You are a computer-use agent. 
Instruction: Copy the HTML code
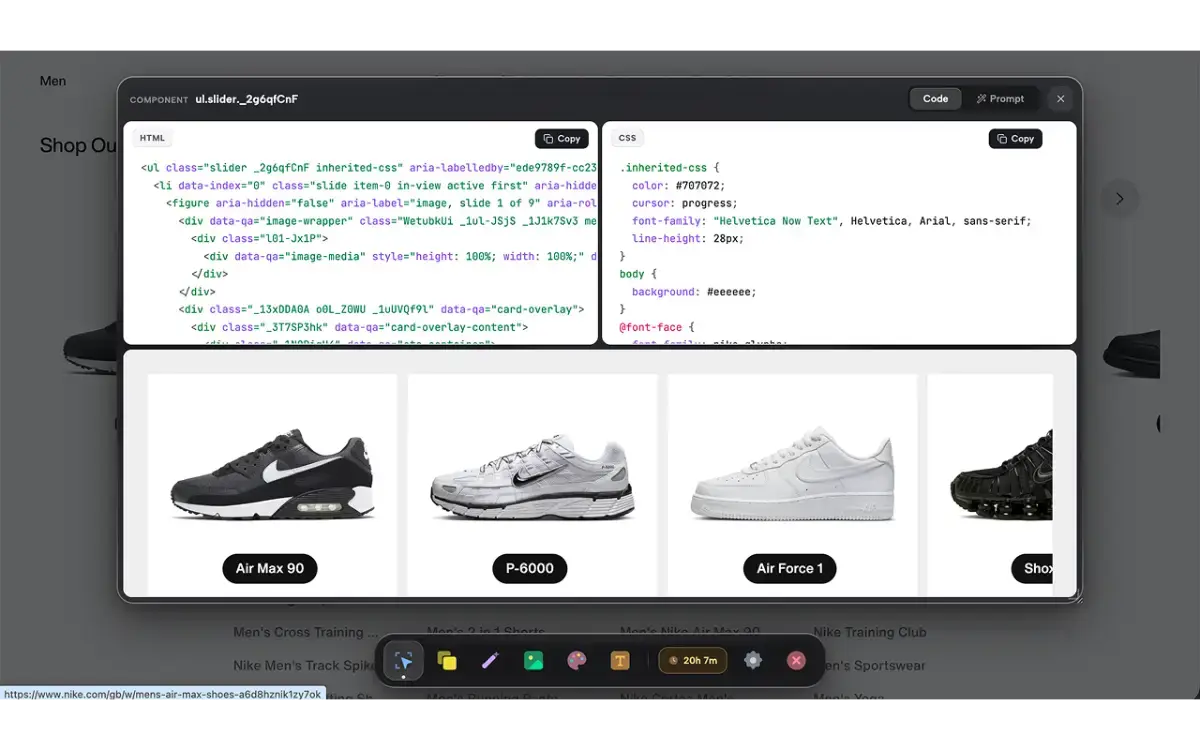tap(561, 139)
